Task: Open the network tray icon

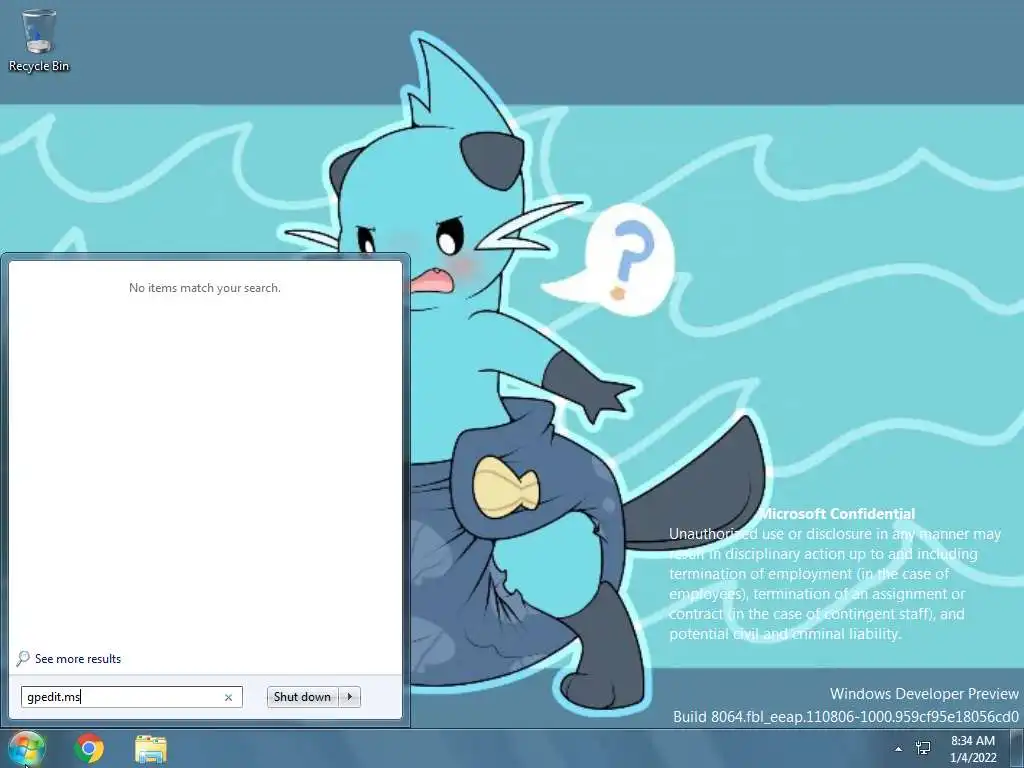Action: 923,748
